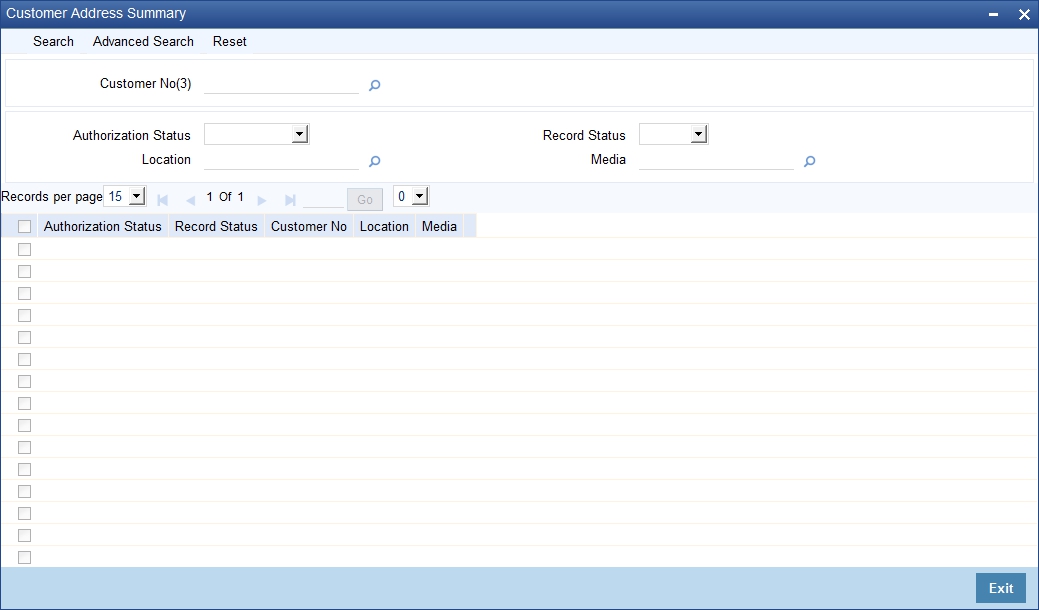The image size is (1039, 610).
Task: Check the seventh row checkbox
Action: (25, 381)
